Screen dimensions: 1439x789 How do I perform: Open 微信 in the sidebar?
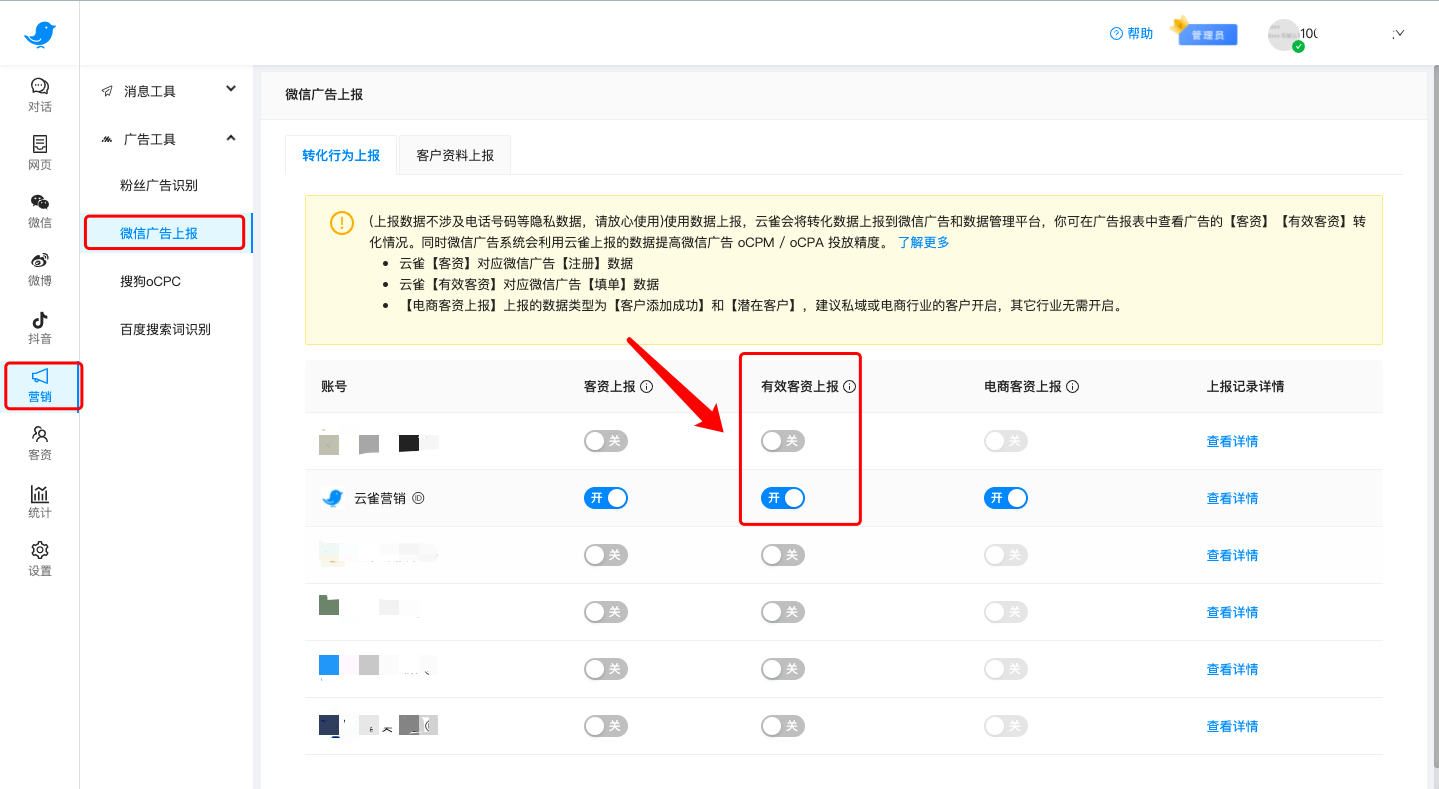click(x=40, y=211)
